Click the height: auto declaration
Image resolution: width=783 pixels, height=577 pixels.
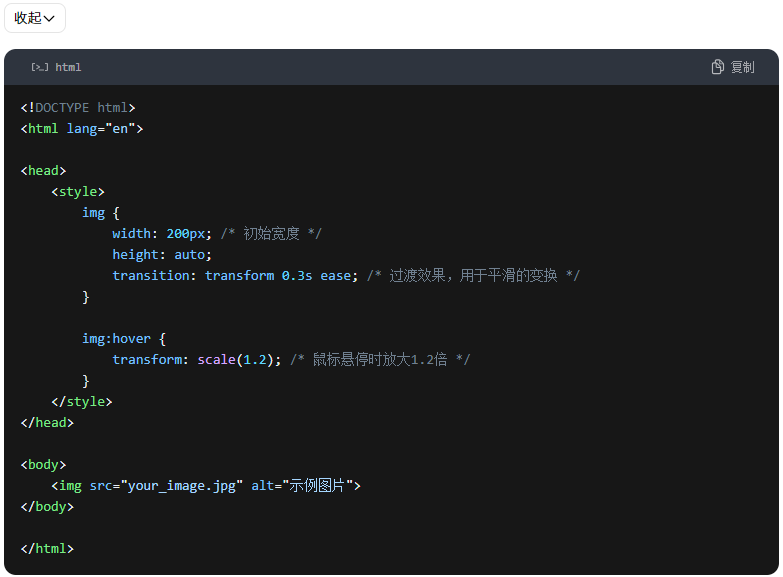point(162,255)
